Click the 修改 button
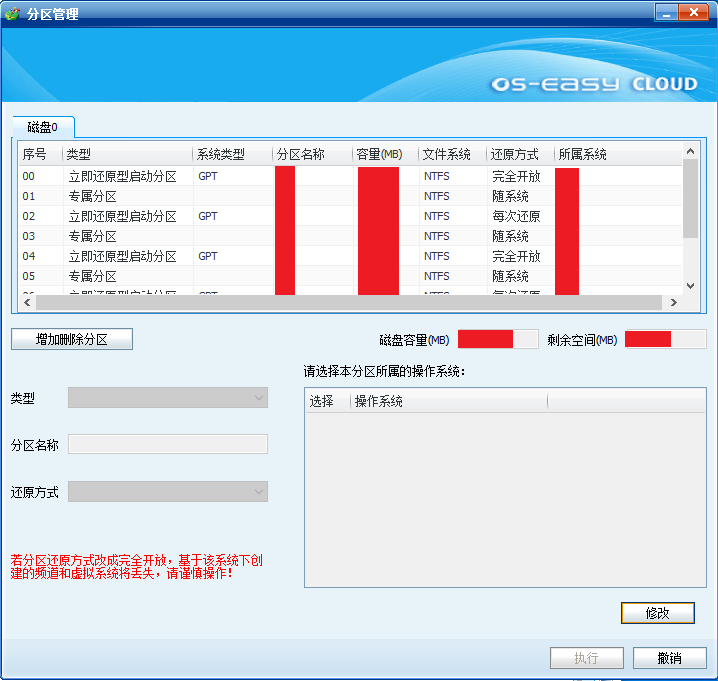 click(657, 612)
